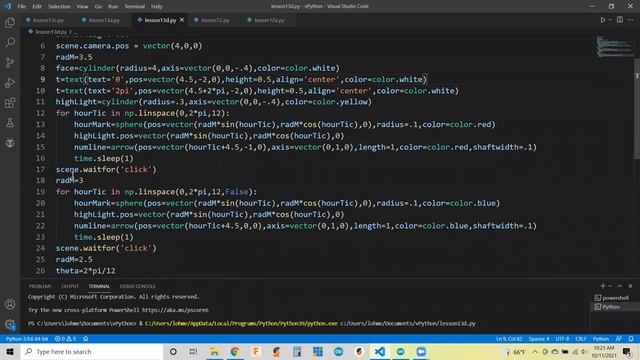640x360 pixels.
Task: Open the Explorer view in activity bar
Action: pos(10,22)
